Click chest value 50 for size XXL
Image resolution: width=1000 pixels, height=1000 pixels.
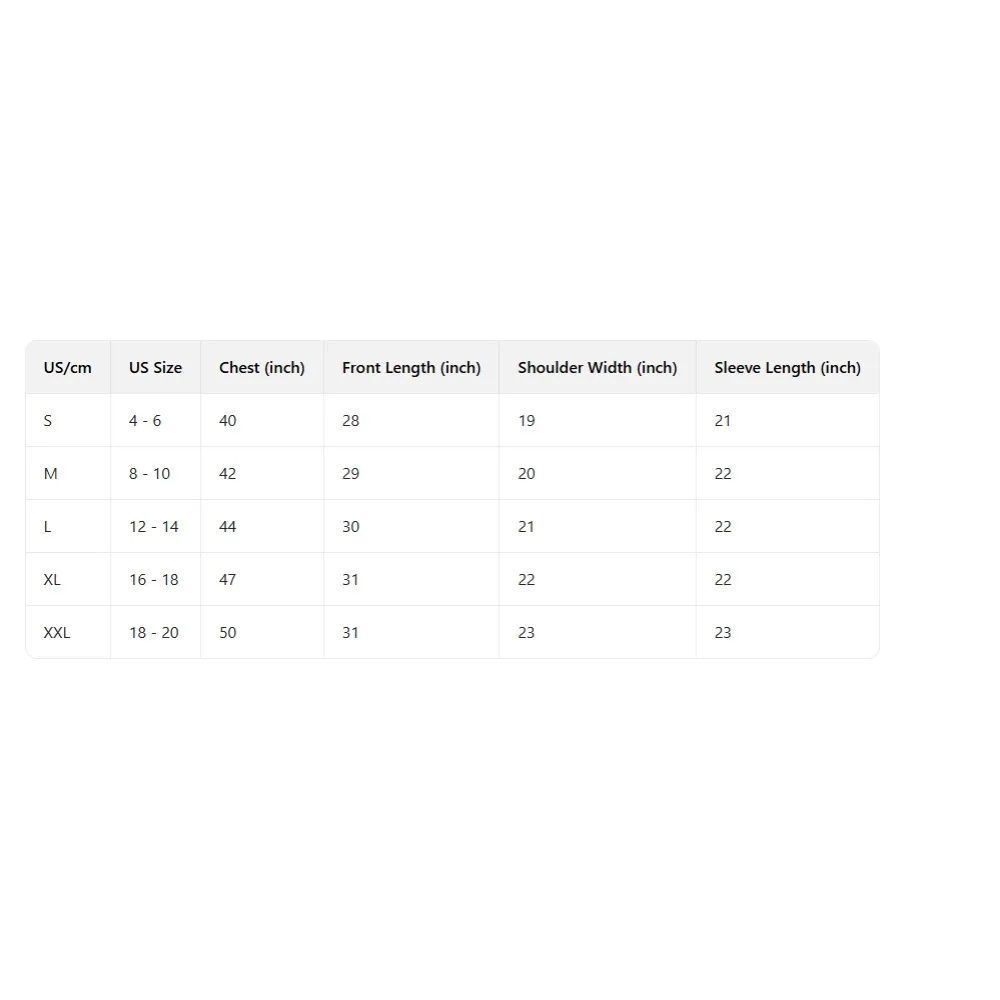click(x=228, y=633)
